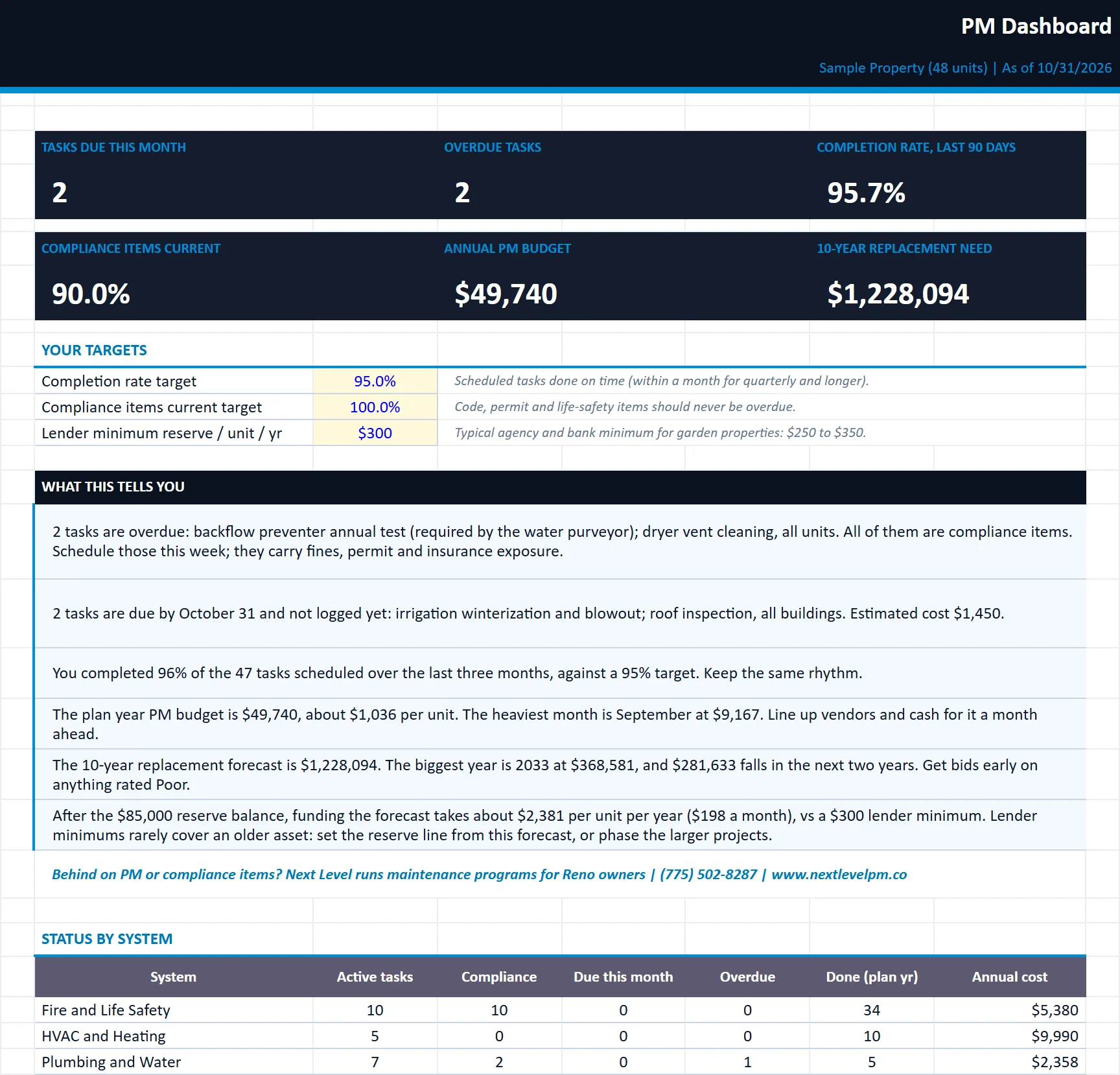Click the 'System' column header
The height and width of the screenshot is (1075, 1120).
tap(173, 977)
